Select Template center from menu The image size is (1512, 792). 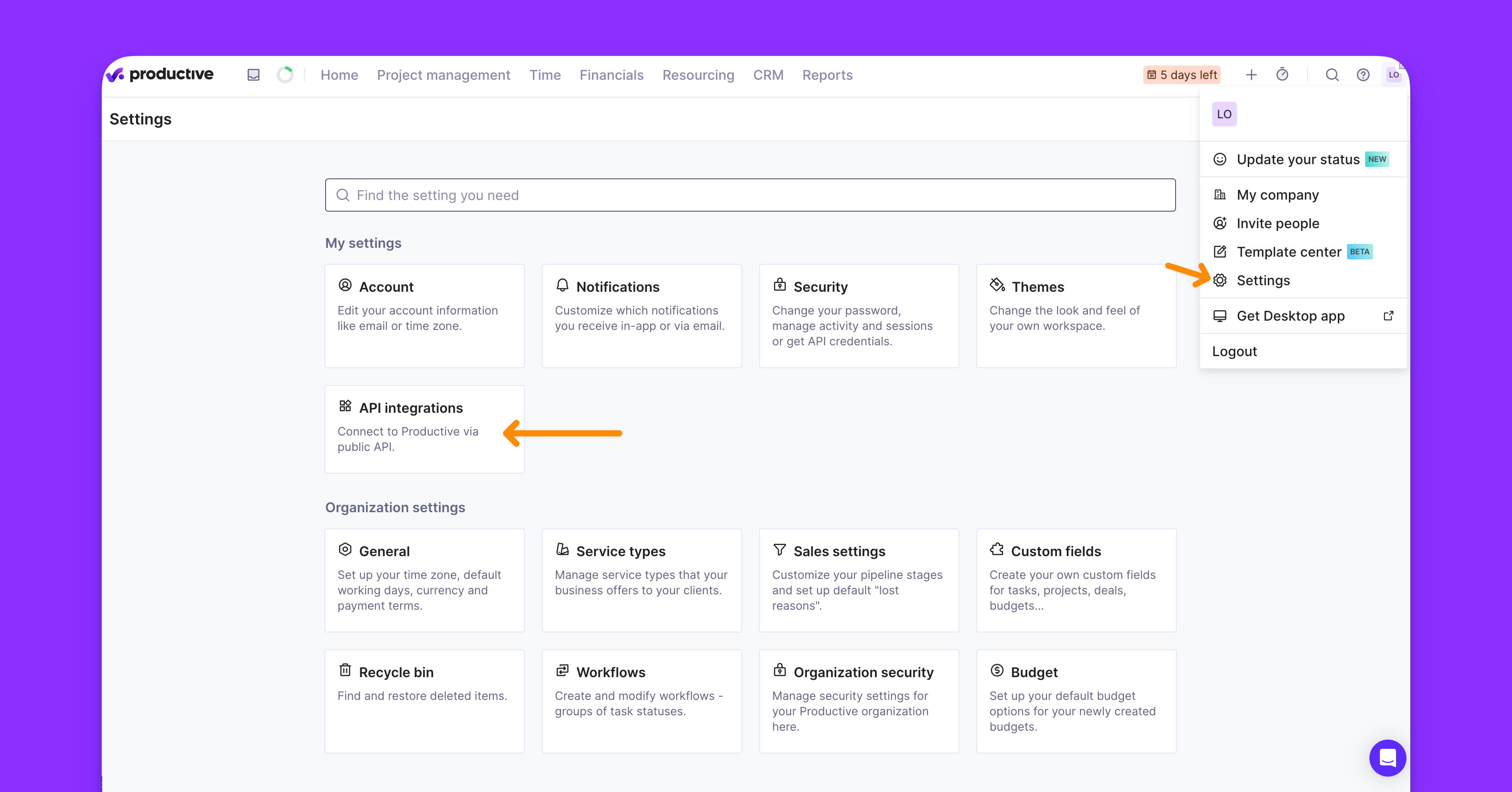pos(1289,252)
